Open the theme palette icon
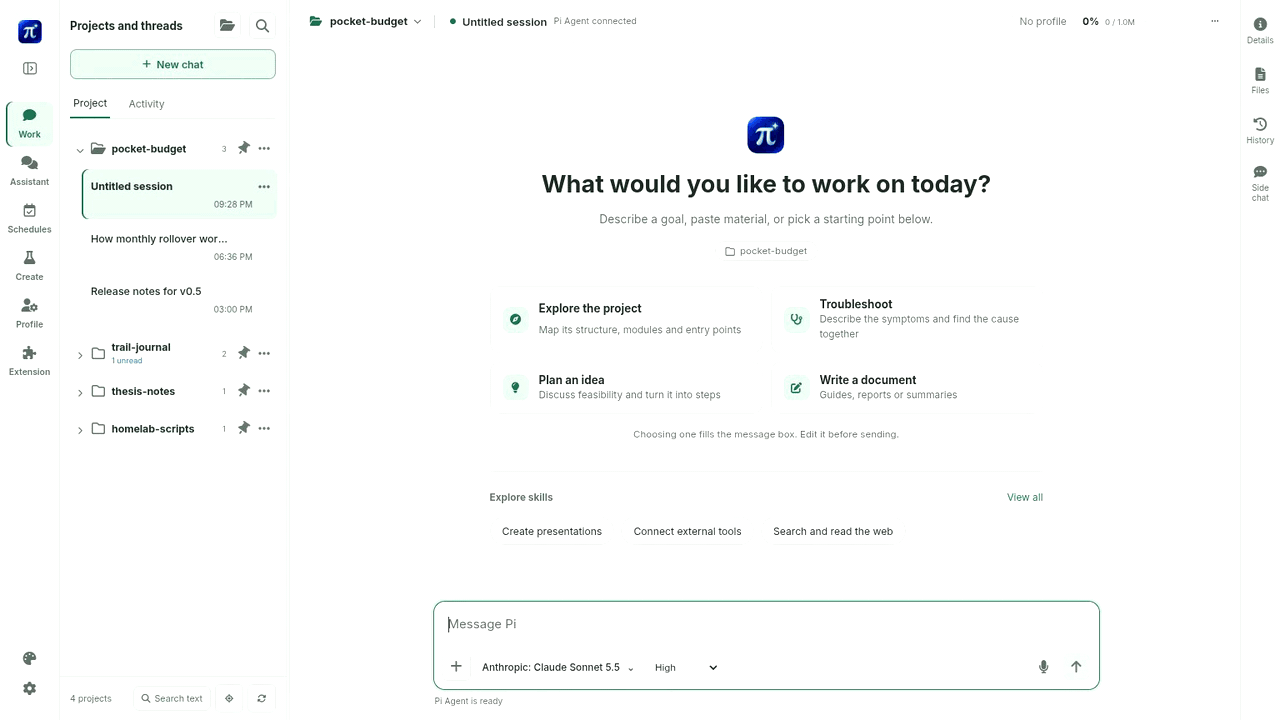This screenshot has height=720, width=1280. click(30, 658)
